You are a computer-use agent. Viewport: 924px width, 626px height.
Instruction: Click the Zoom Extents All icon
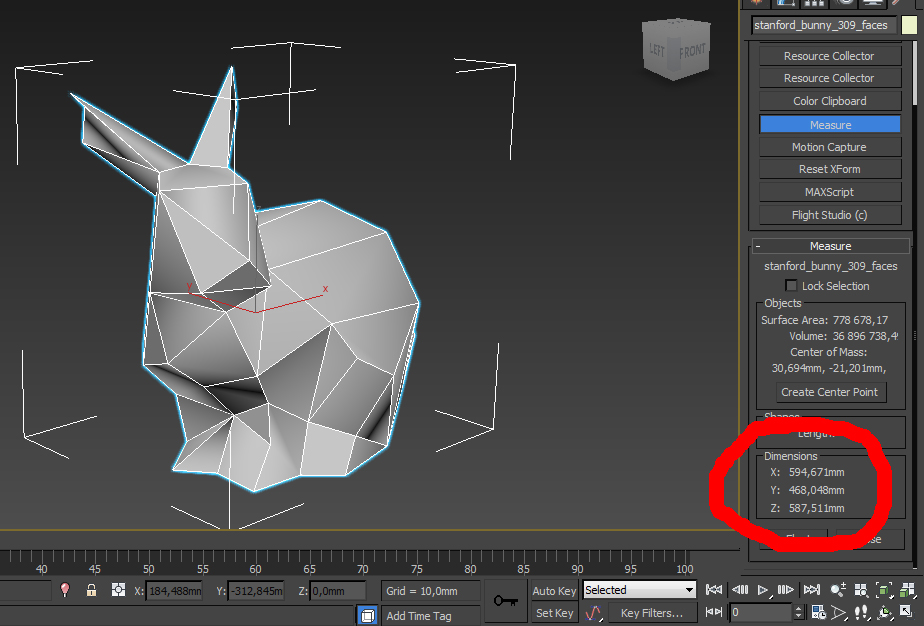(908, 589)
